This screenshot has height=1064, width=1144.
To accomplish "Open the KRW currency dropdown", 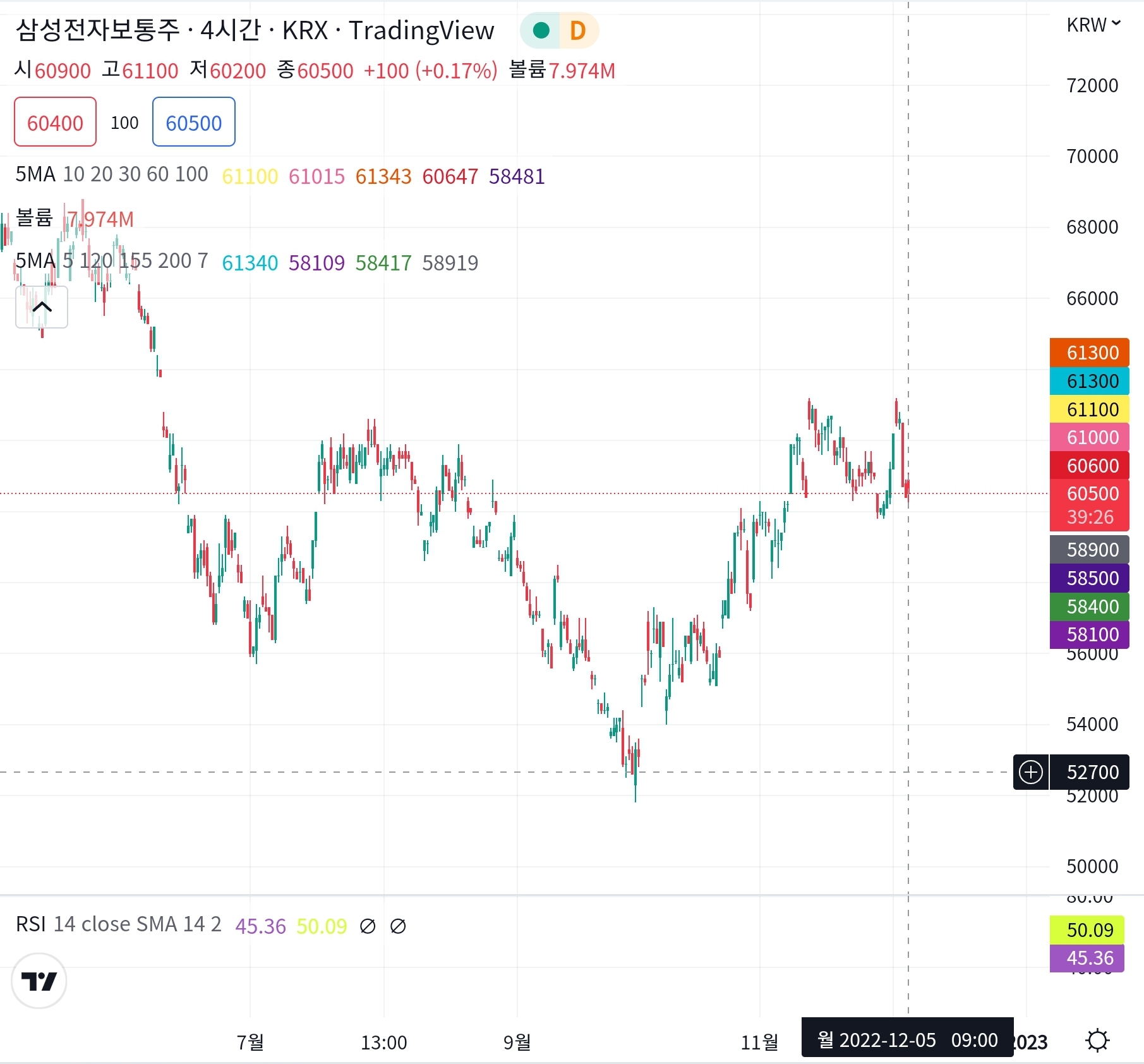I will click(x=1093, y=25).
